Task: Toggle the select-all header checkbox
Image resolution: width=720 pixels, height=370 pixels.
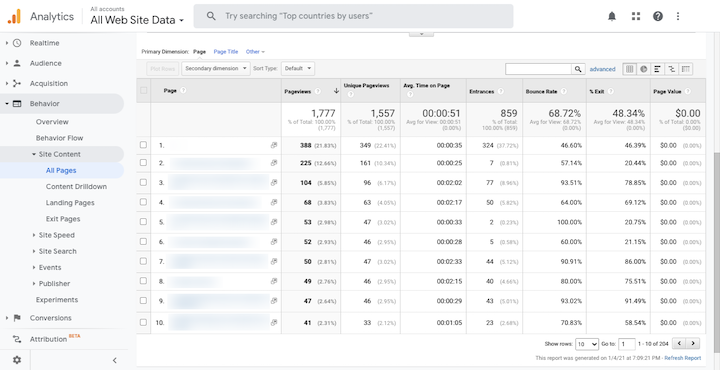Action: point(143,90)
